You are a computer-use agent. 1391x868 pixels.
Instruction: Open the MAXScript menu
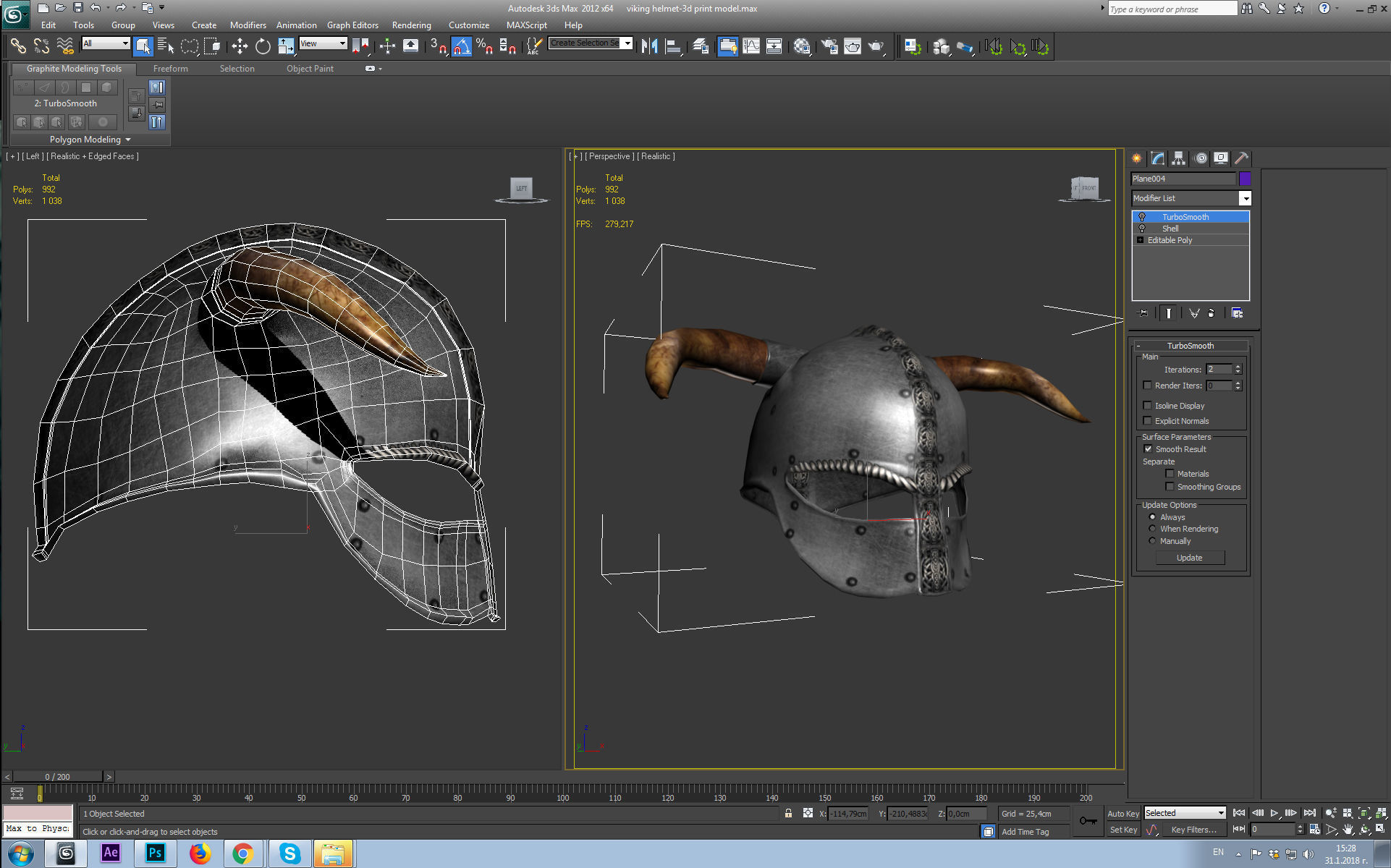point(526,25)
